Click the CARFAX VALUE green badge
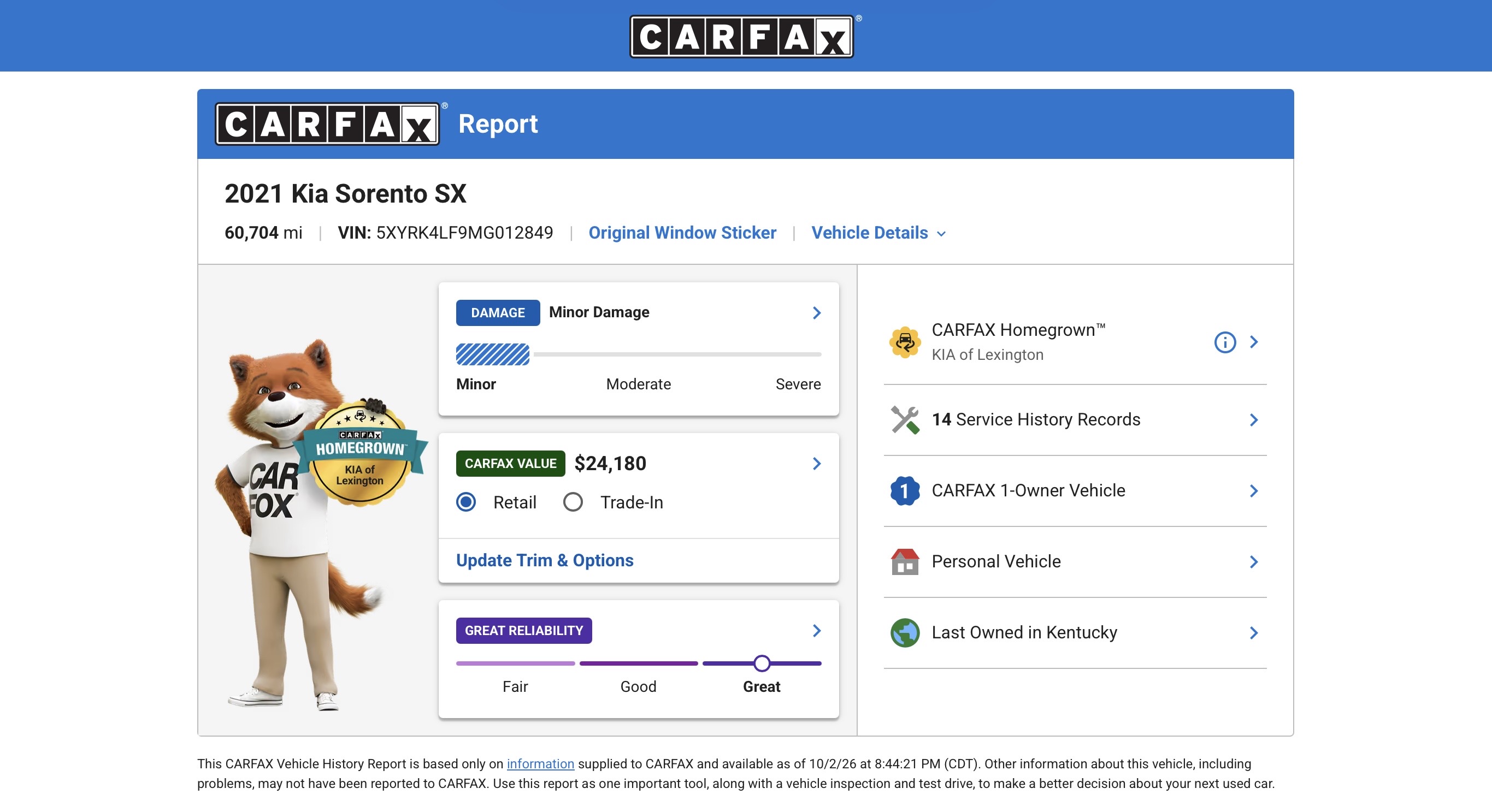The image size is (1492, 812). point(510,464)
